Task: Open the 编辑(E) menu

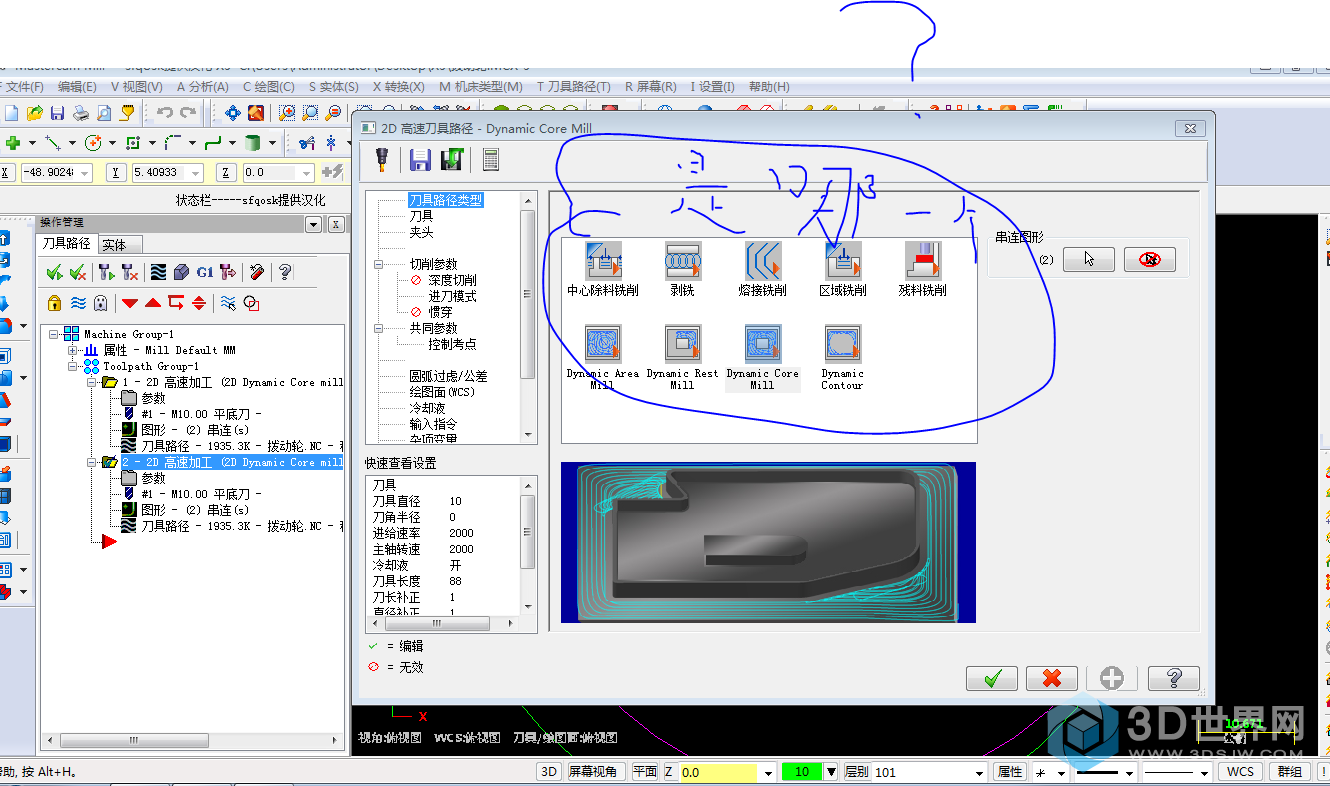Action: tap(77, 87)
